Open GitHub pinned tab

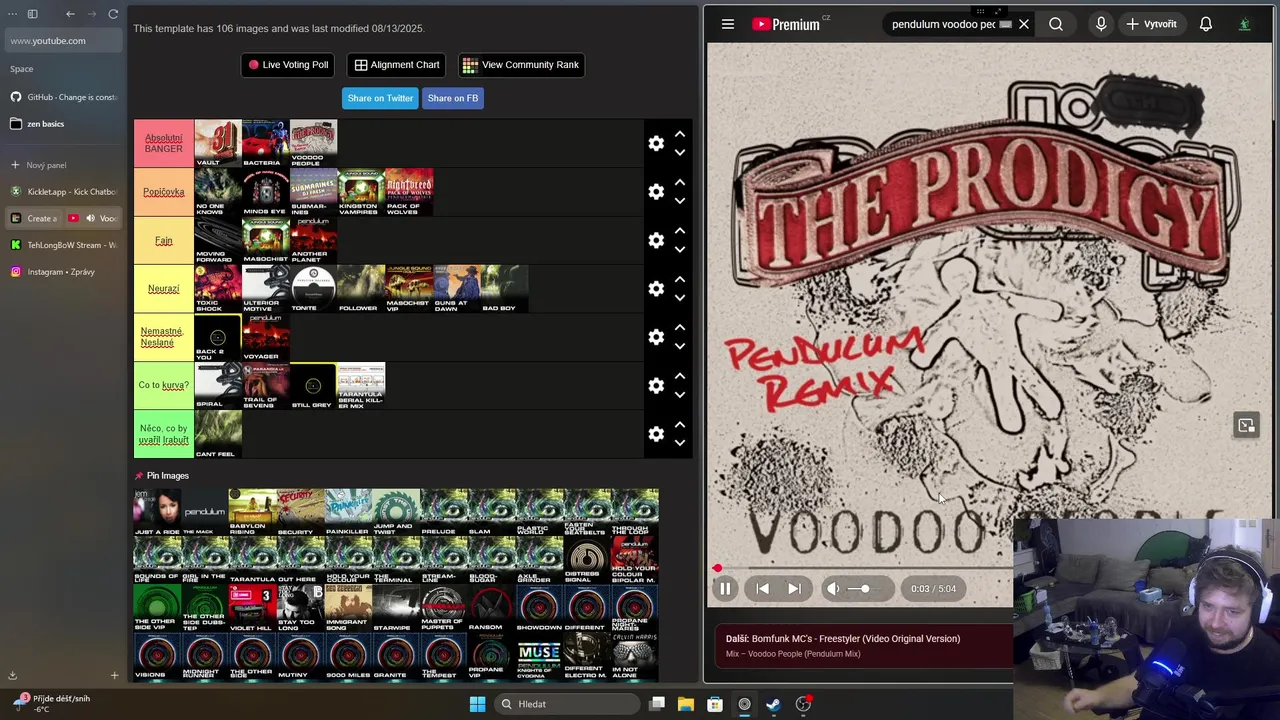coord(64,97)
